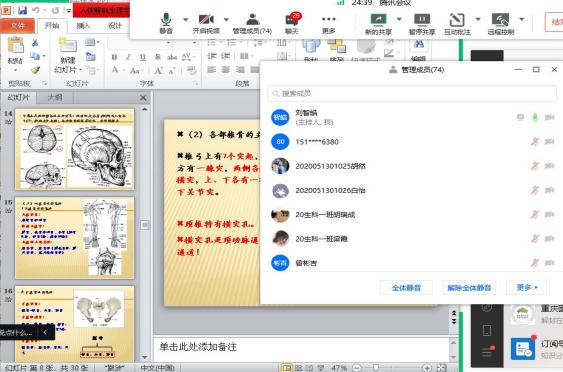Unmute 2020051301025 member's microphone

pos(535,166)
